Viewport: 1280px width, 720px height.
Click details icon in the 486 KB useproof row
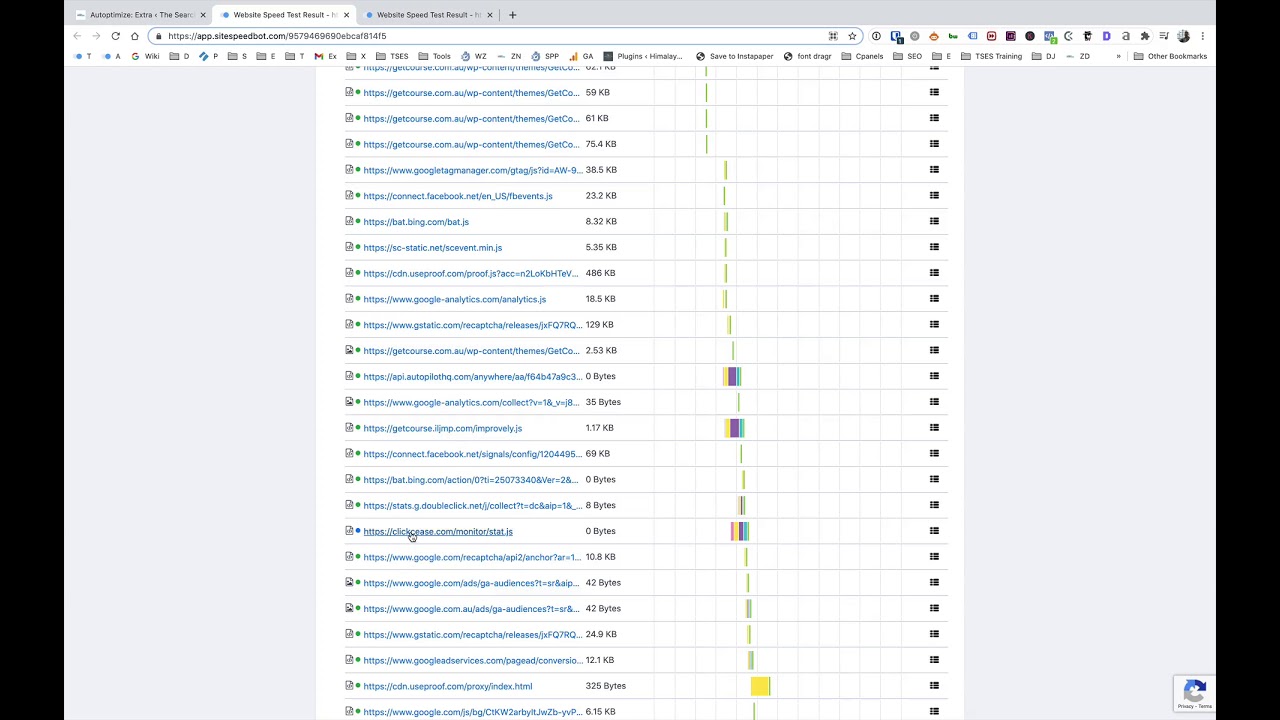(934, 273)
